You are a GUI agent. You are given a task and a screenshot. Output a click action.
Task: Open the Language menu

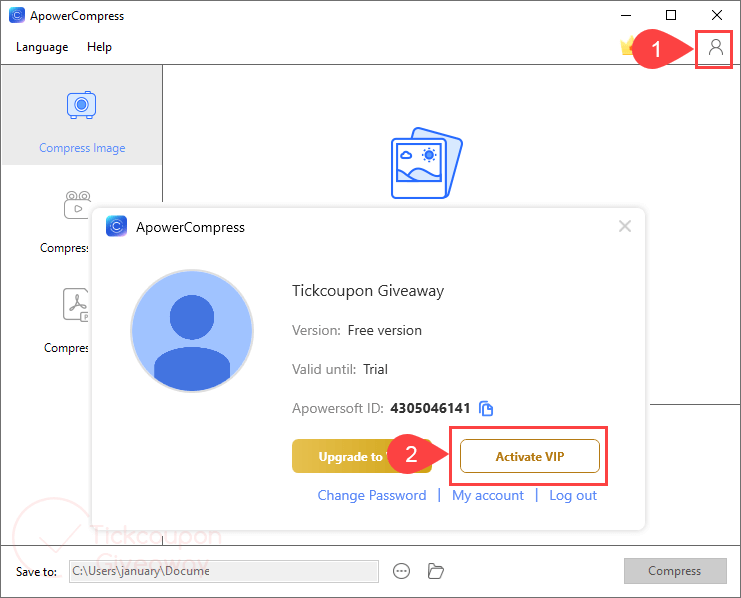point(42,47)
